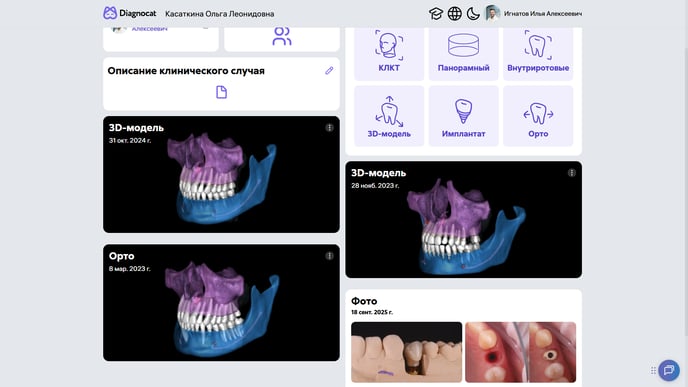Open user avatar of Игнатов Илья Алексеевич
The image size is (688, 387).
(x=493, y=14)
